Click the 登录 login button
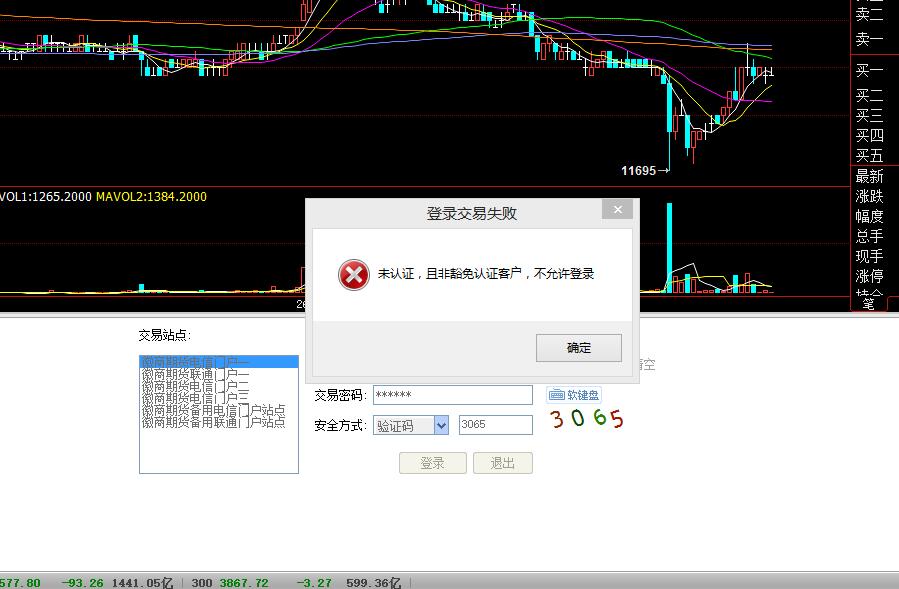Viewport: 899px width, 589px height. pos(432,462)
